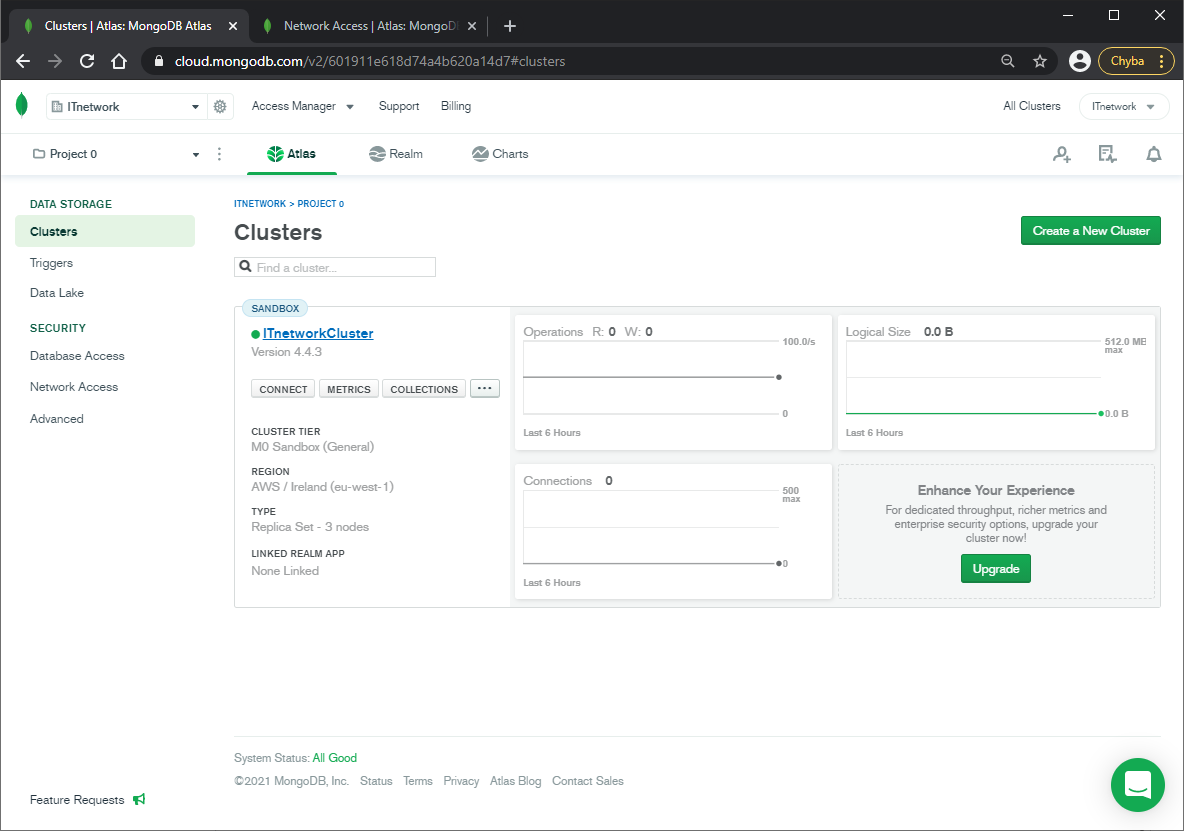Click the browser bookmark star icon
The width and height of the screenshot is (1184, 831).
1040,61
